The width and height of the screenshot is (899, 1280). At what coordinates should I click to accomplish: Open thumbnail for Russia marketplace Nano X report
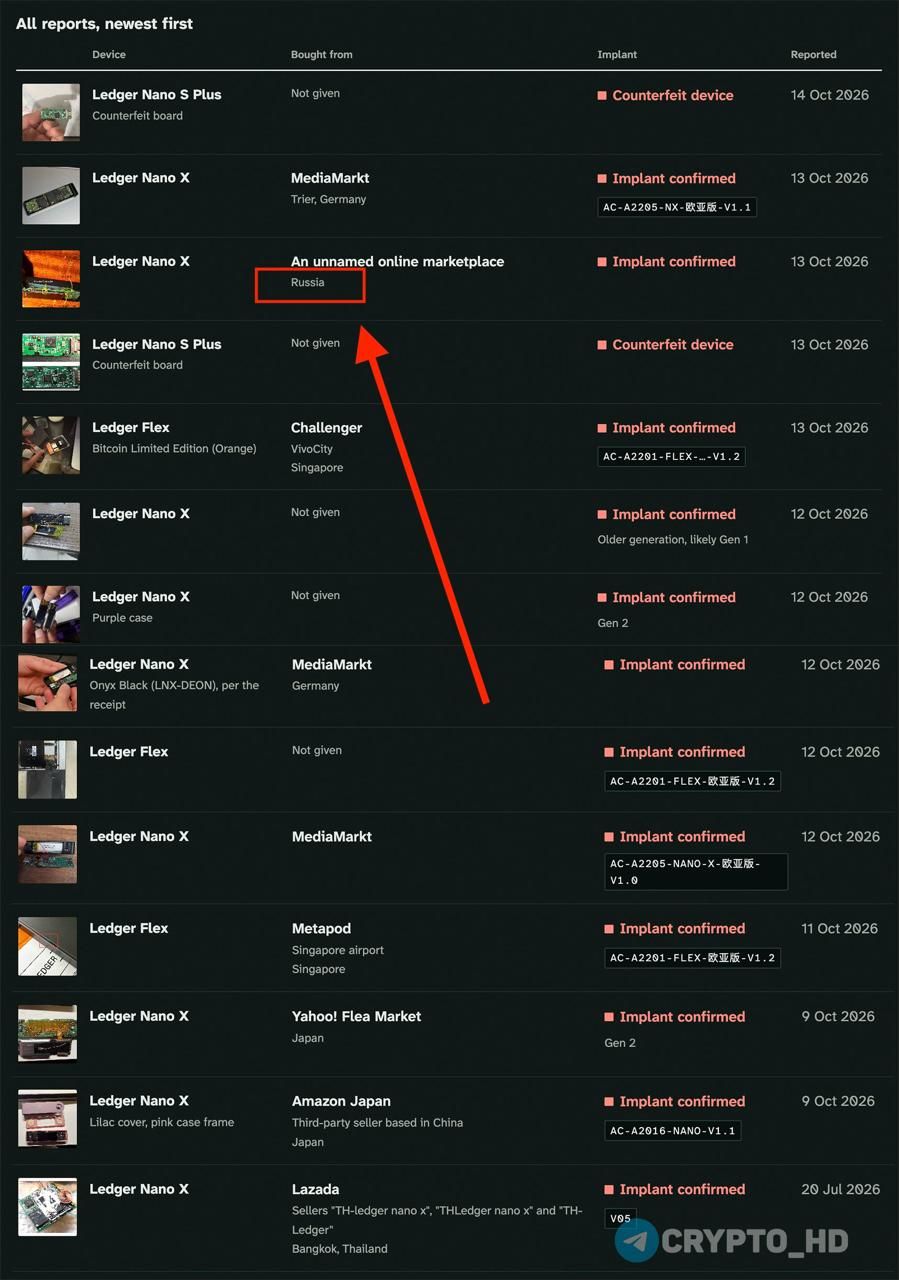tap(51, 279)
